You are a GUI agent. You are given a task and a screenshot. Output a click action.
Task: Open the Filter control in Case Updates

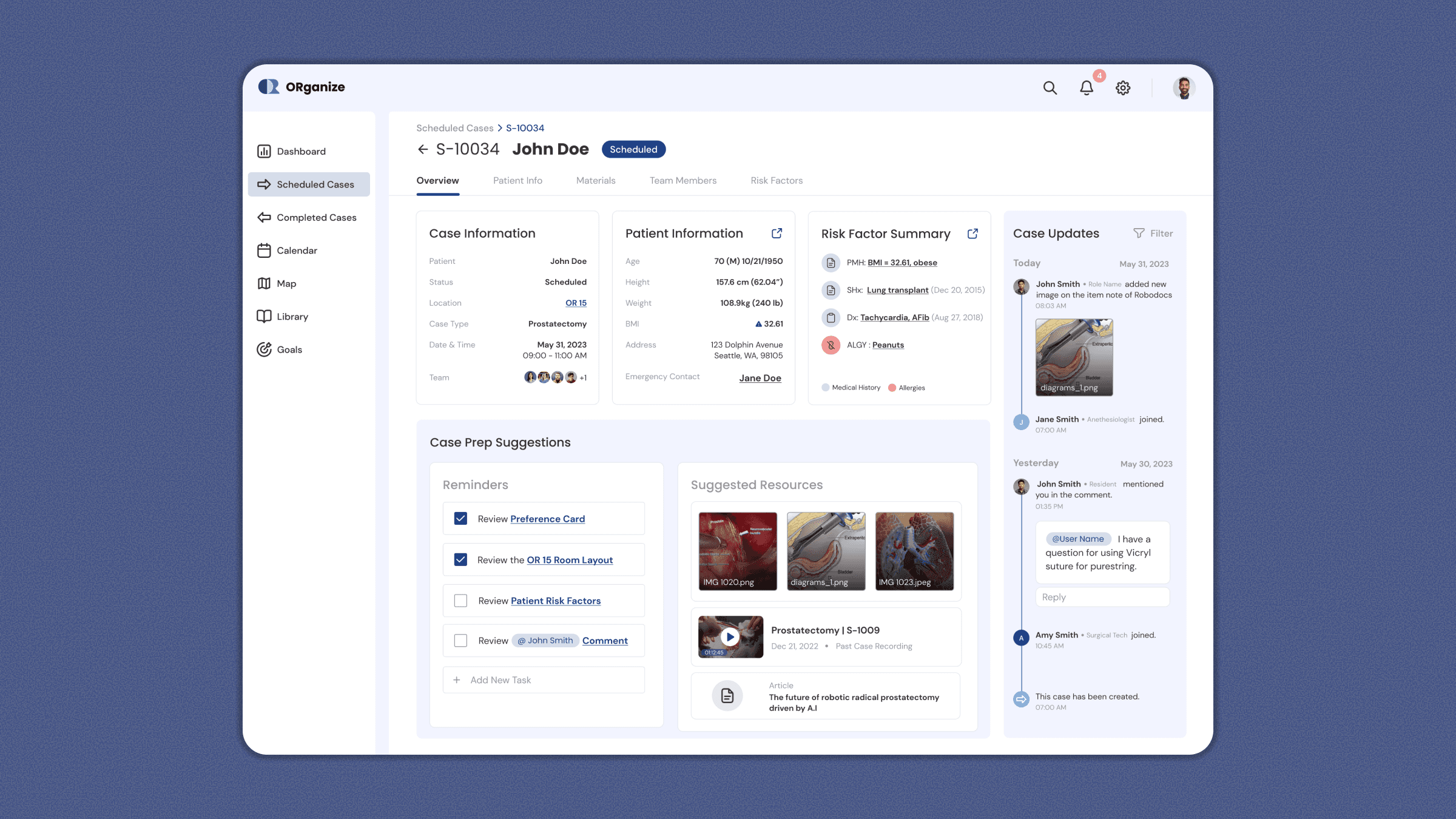[1153, 234]
